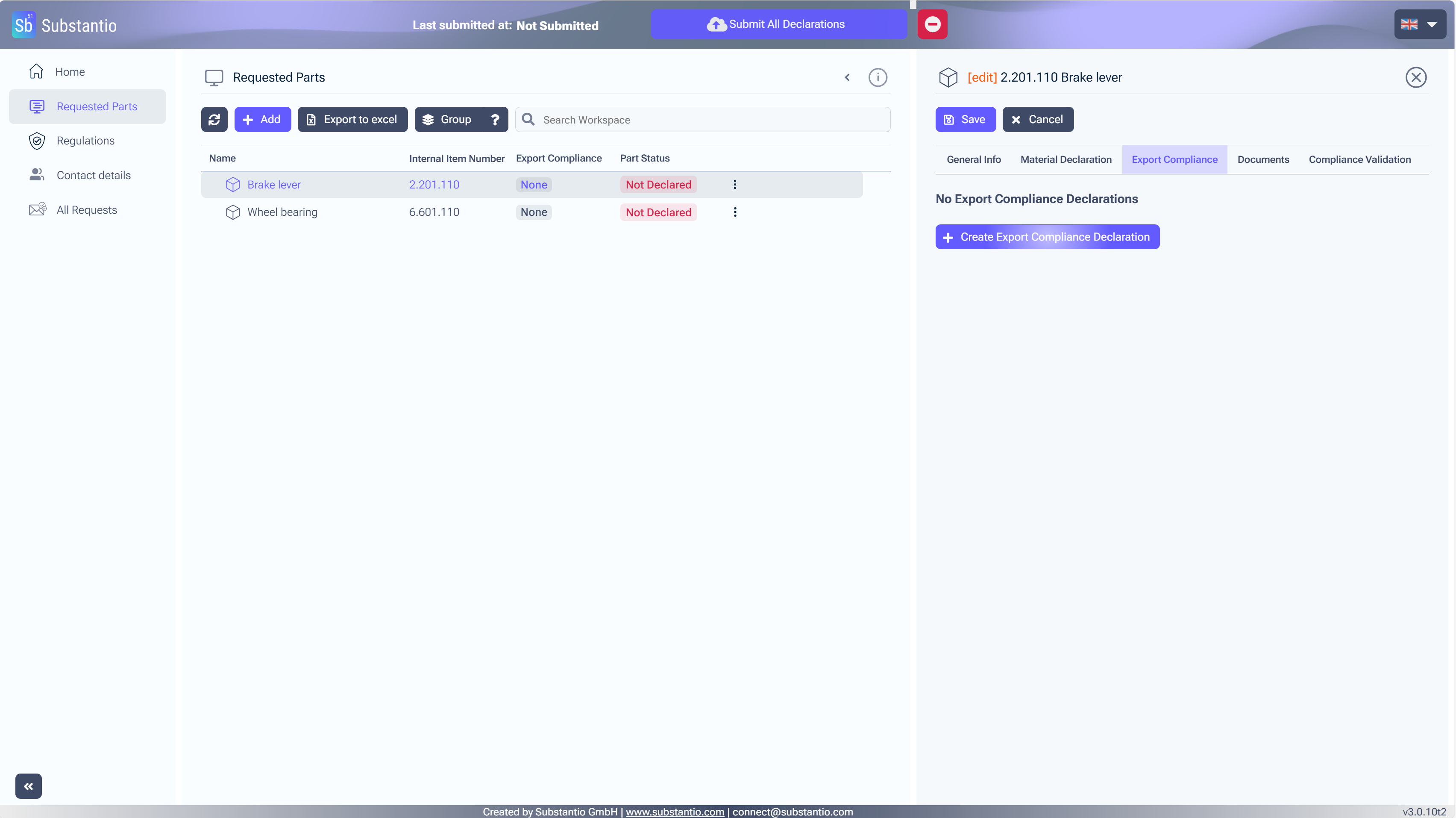Screen dimensions: 1456x818
Task: Switch to the Material Declaration tab
Action: pos(1066,159)
